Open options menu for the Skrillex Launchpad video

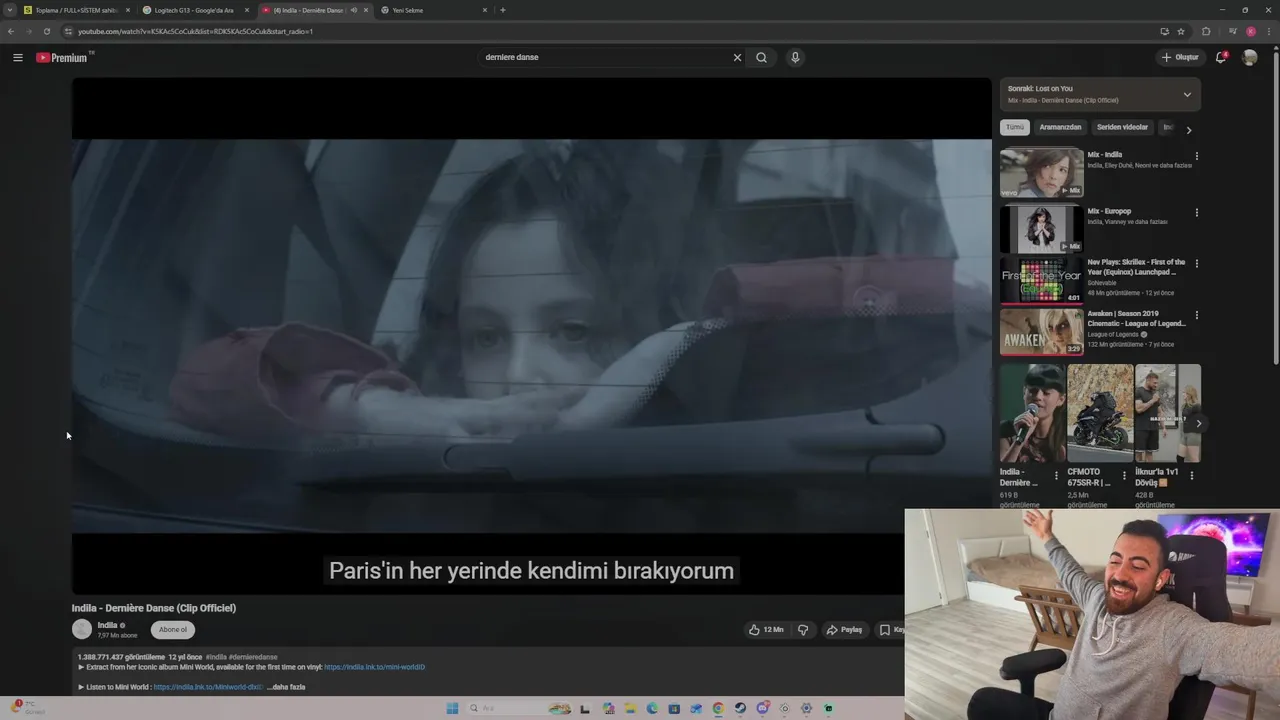(x=1196, y=264)
